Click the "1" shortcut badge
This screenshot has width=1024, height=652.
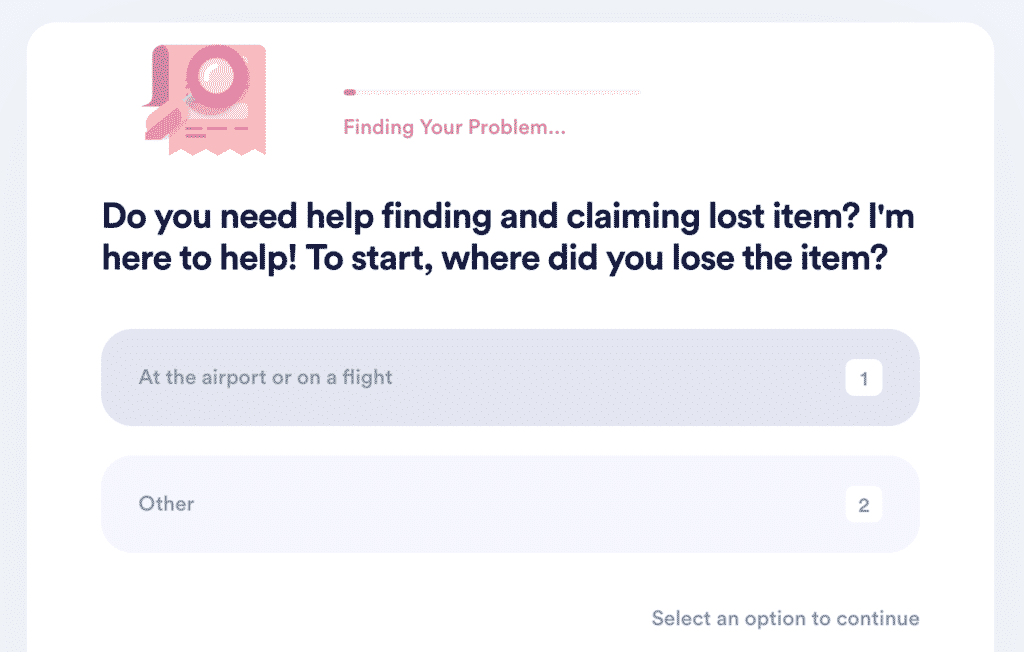pyautogui.click(x=864, y=377)
